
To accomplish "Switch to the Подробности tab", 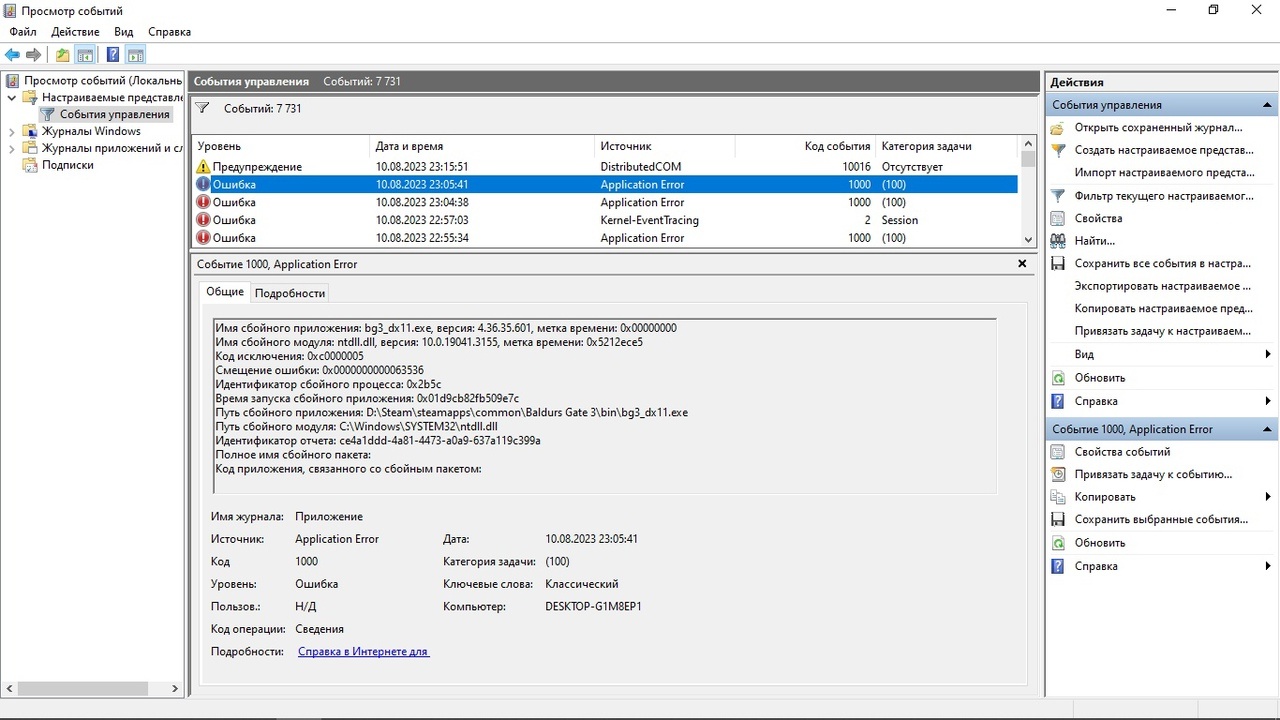I will click(290, 293).
